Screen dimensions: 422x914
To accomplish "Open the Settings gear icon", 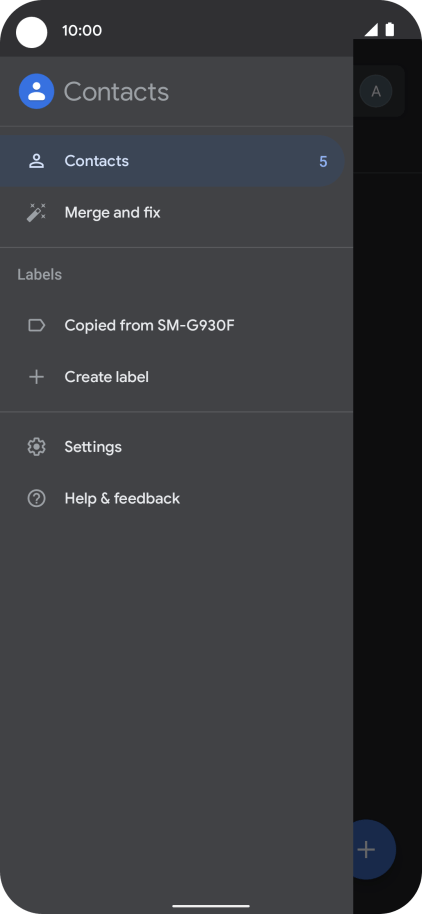I will point(36,447).
